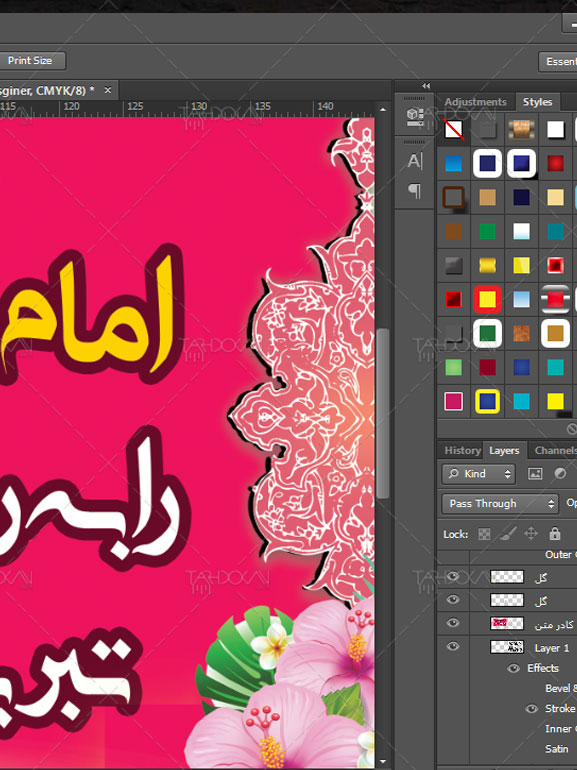This screenshot has width=577, height=770.
Task: Apply the gold metallic style preset
Action: (x=487, y=265)
